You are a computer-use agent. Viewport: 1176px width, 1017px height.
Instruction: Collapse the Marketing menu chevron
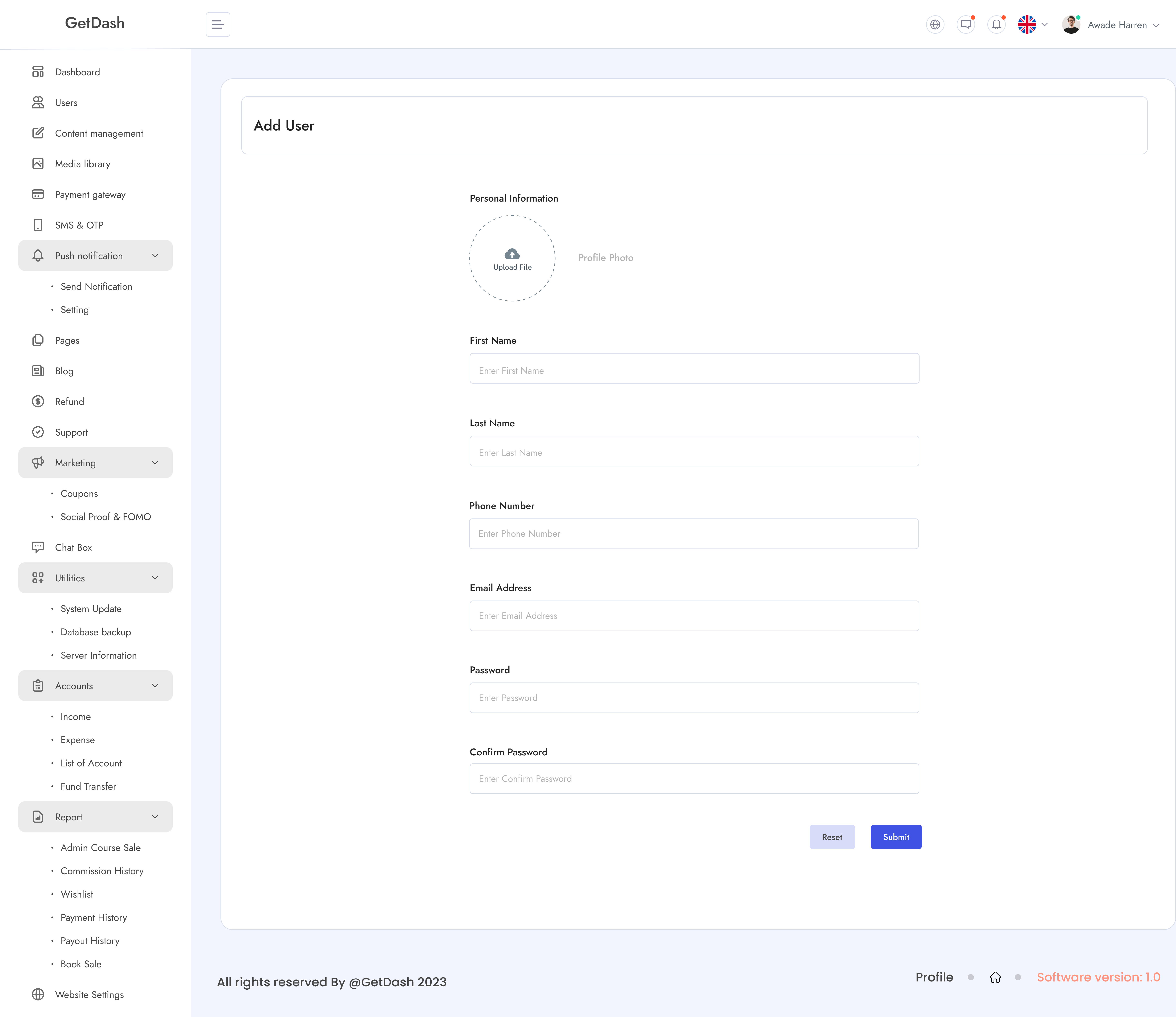[x=155, y=463]
